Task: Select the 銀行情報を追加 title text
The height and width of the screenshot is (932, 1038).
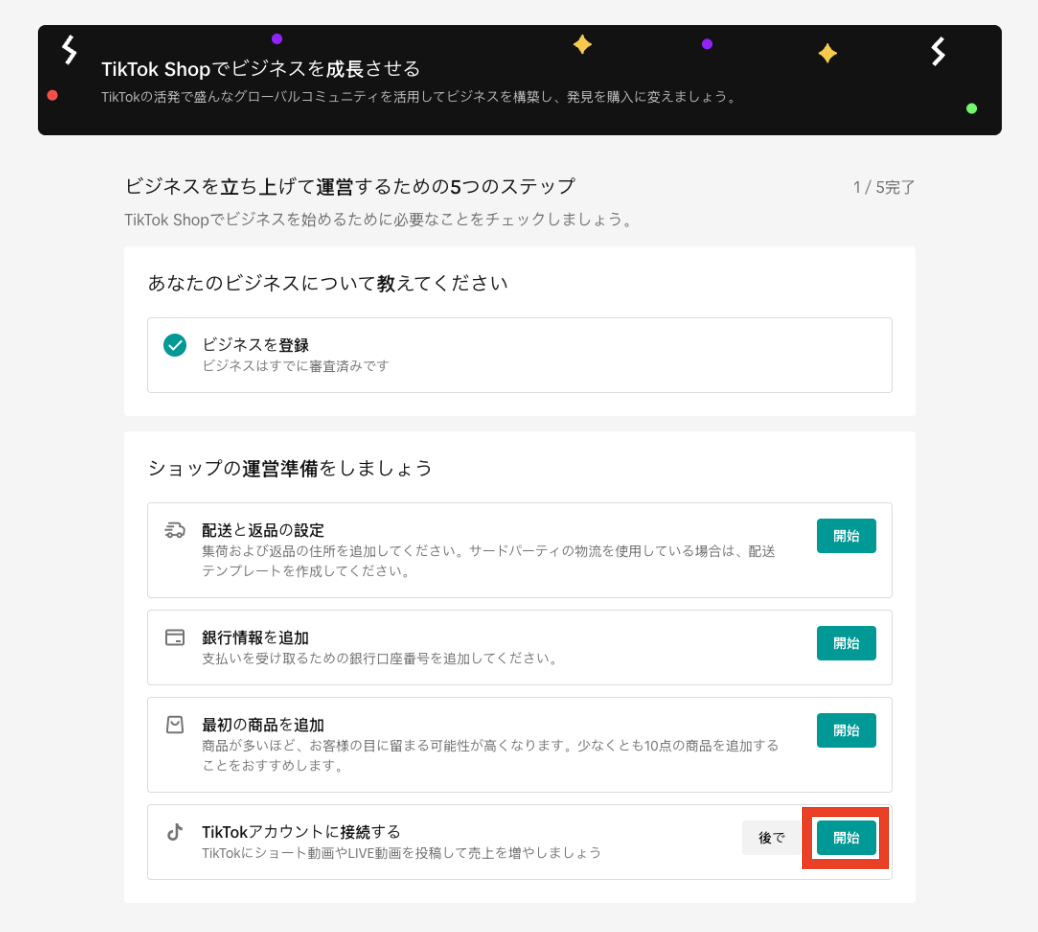Action: coord(256,637)
